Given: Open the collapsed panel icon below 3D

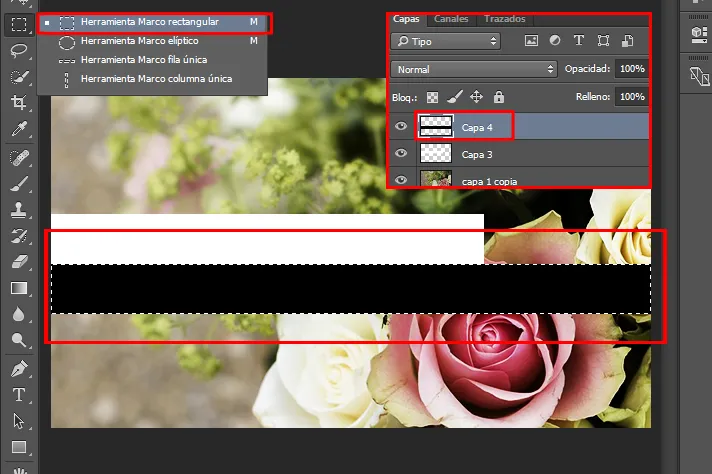Looking at the screenshot, I should pos(699,76).
